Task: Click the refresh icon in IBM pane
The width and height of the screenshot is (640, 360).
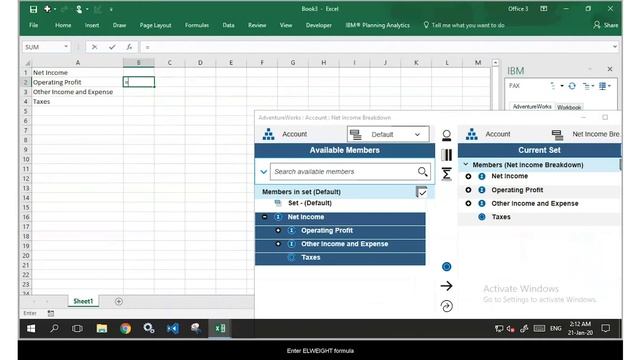Action: point(572,86)
